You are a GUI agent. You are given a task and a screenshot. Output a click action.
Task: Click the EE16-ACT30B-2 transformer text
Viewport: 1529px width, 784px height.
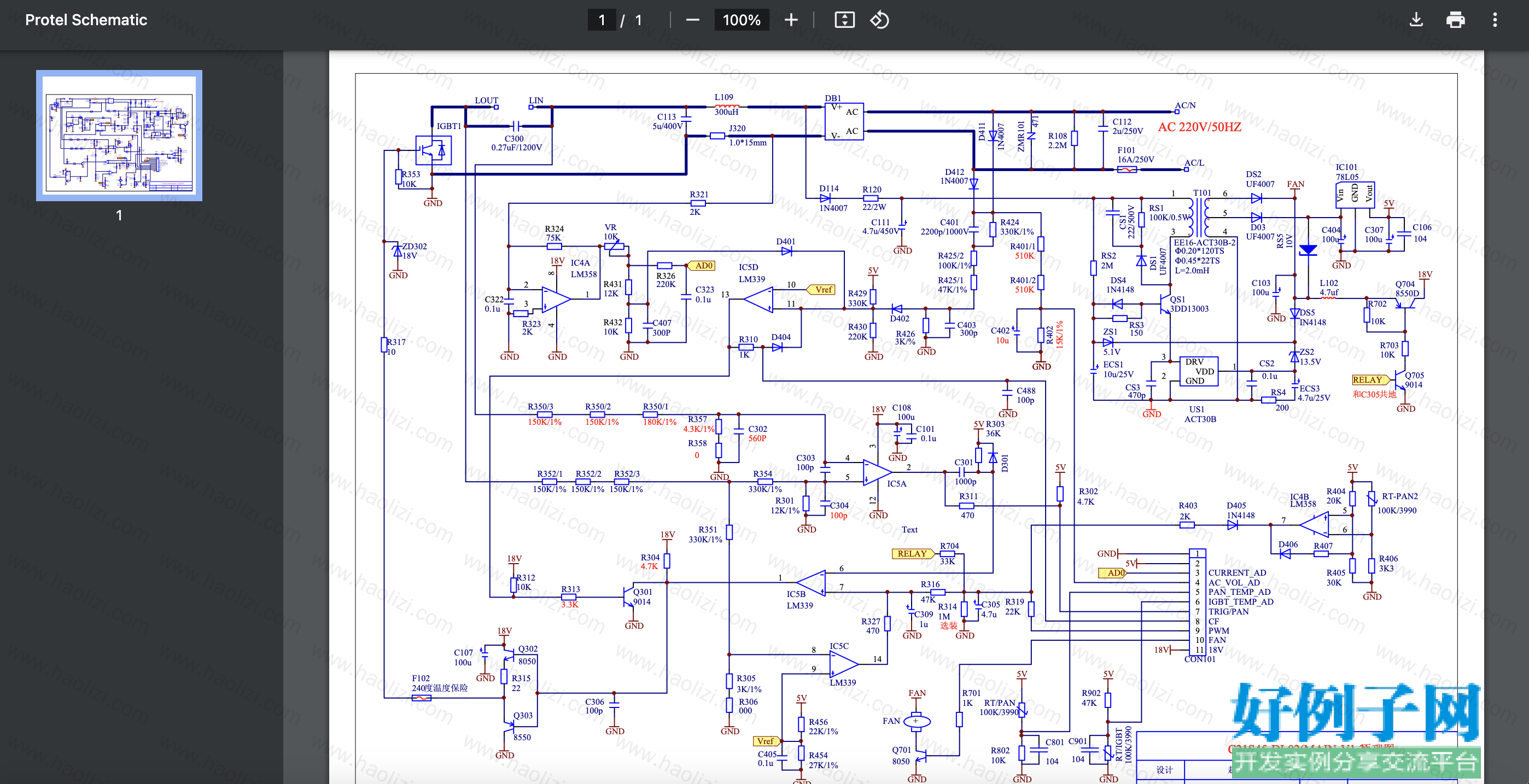[1204, 243]
